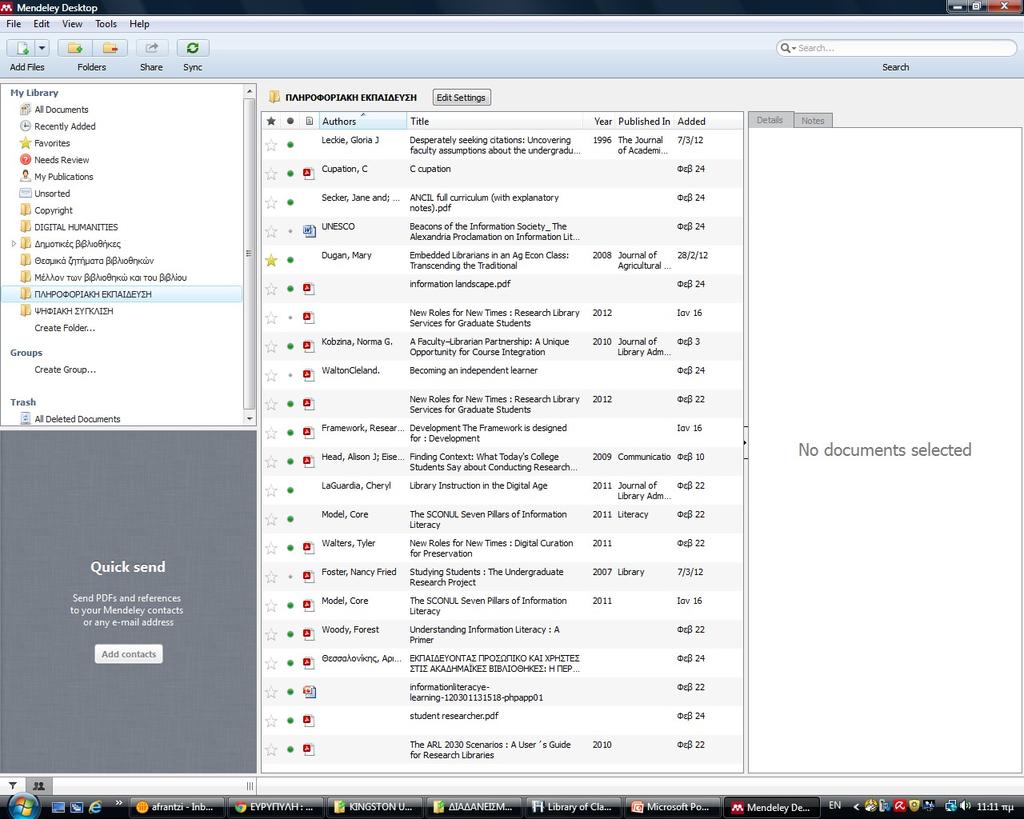Sort by the Title column header
The height and width of the screenshot is (819, 1024).
494,121
